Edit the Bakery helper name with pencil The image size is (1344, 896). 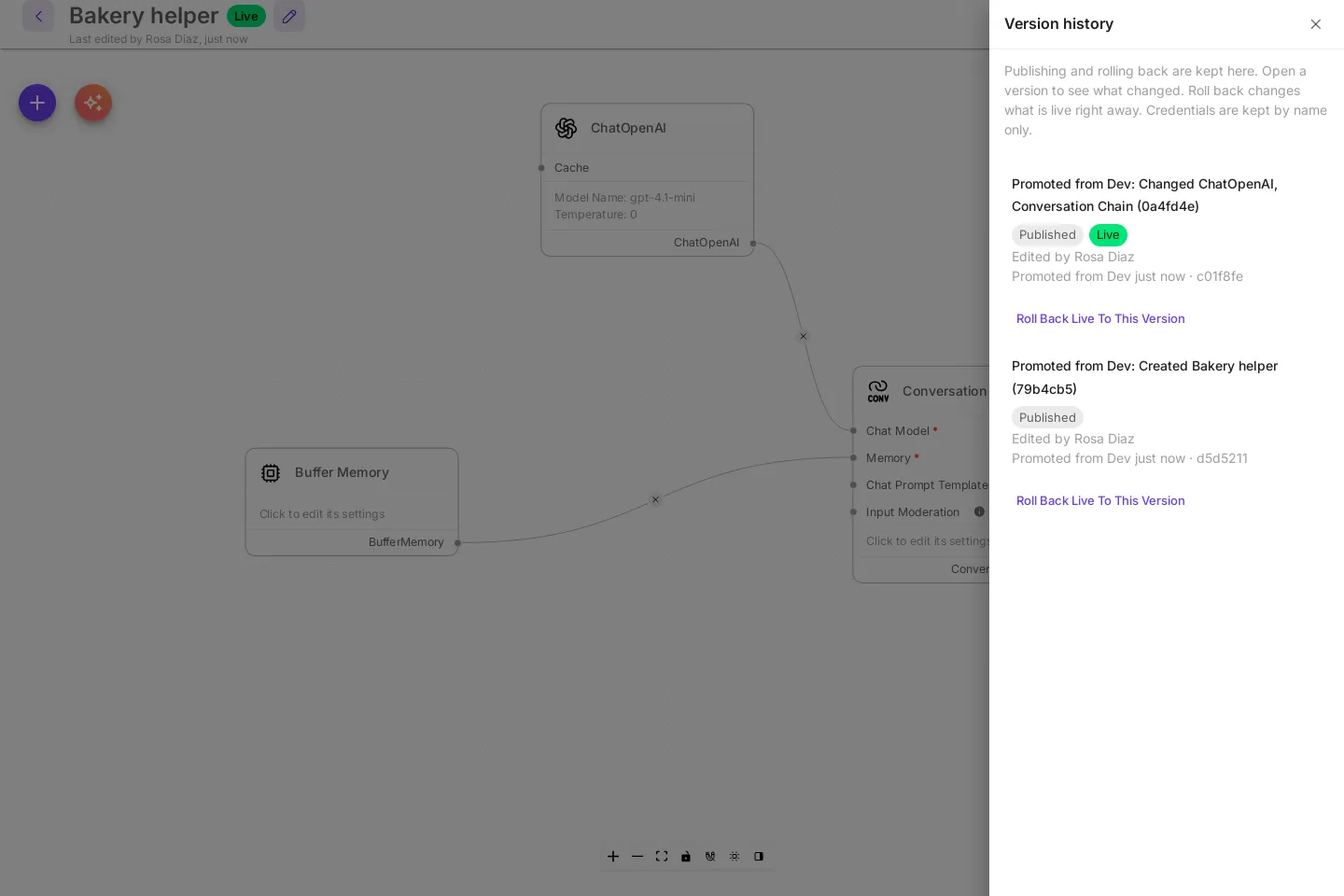(x=289, y=16)
